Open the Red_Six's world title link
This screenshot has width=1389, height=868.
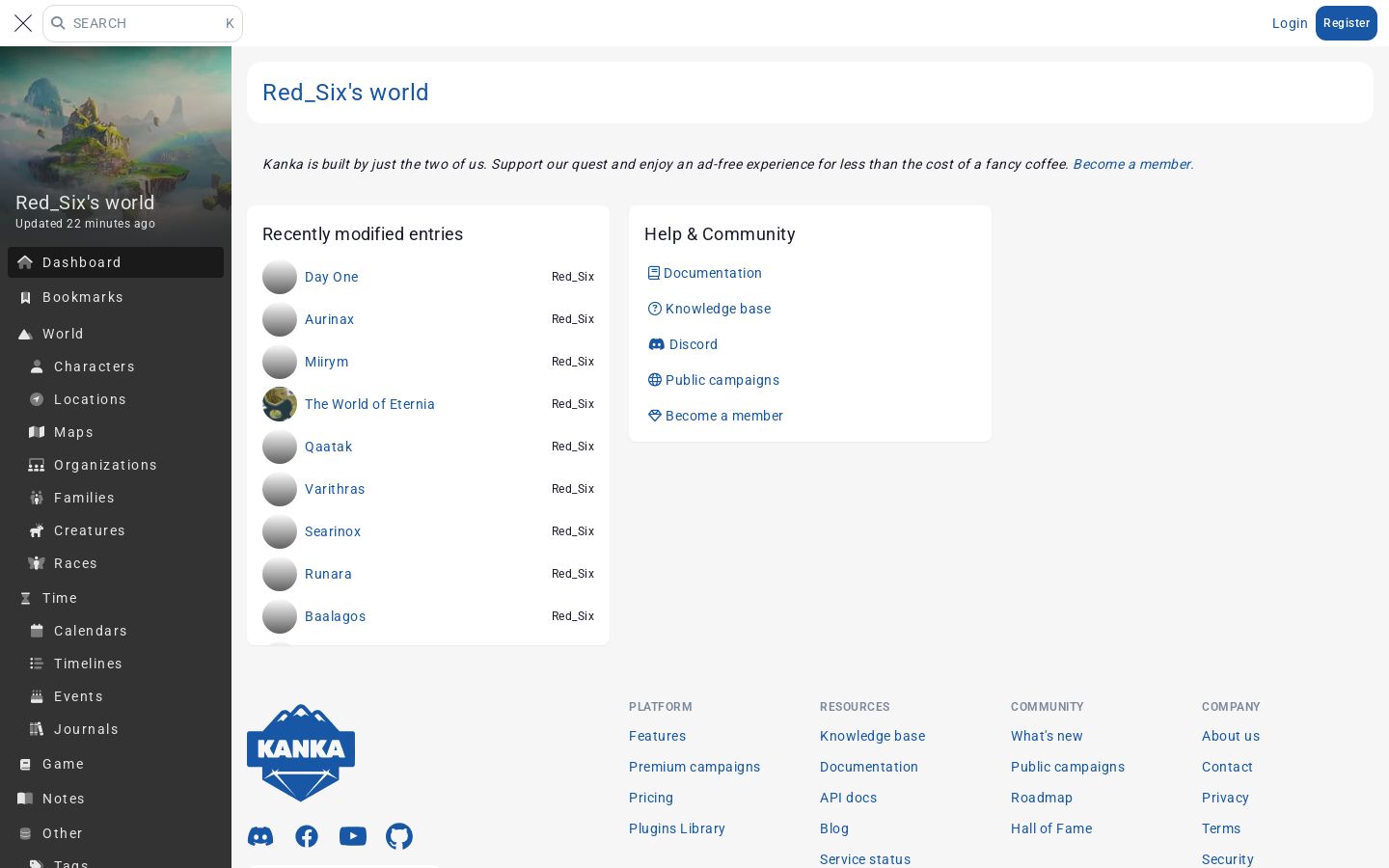[x=345, y=93]
